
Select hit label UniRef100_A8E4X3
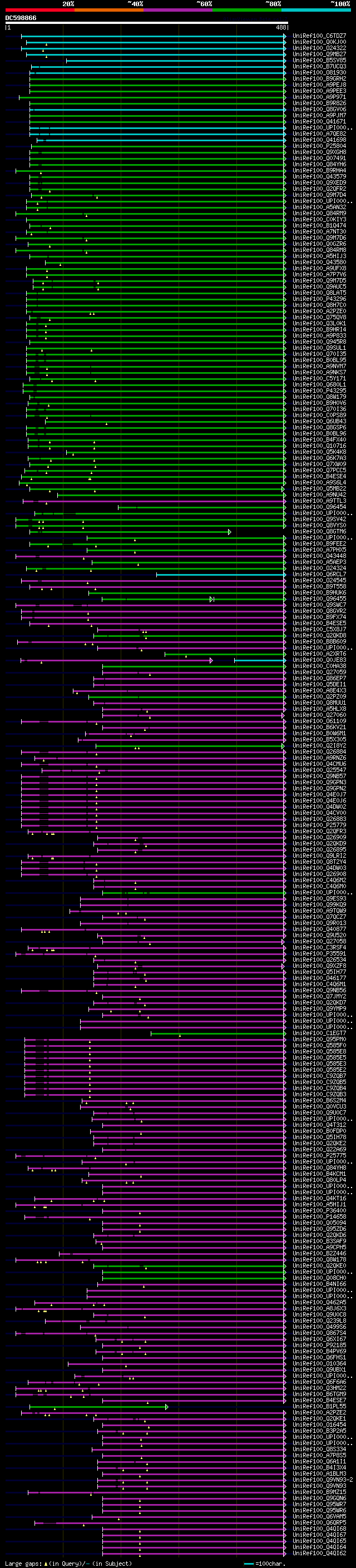coord(319,690)
